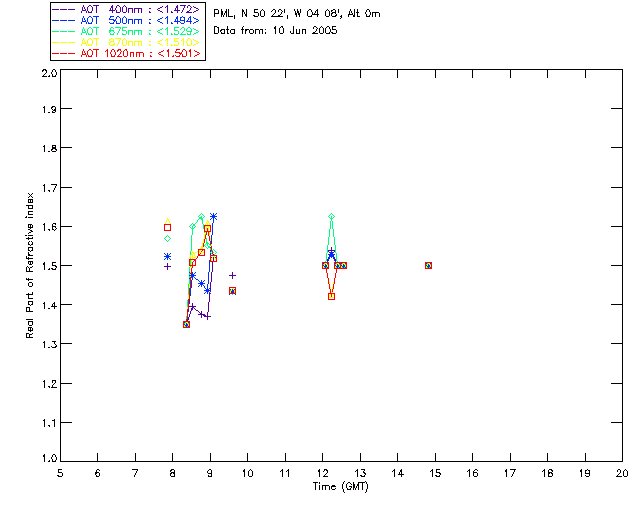The width and height of the screenshot is (640, 512).
Task: Click the x-axis tick label 5
Action: 60,473
